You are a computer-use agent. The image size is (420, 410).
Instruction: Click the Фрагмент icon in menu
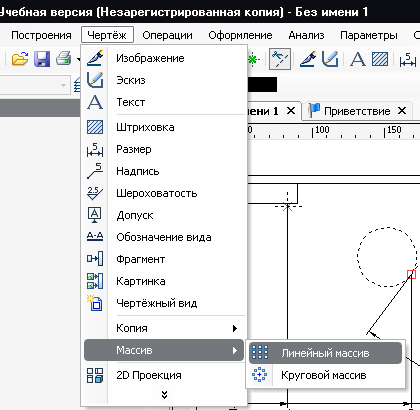[x=95, y=259]
